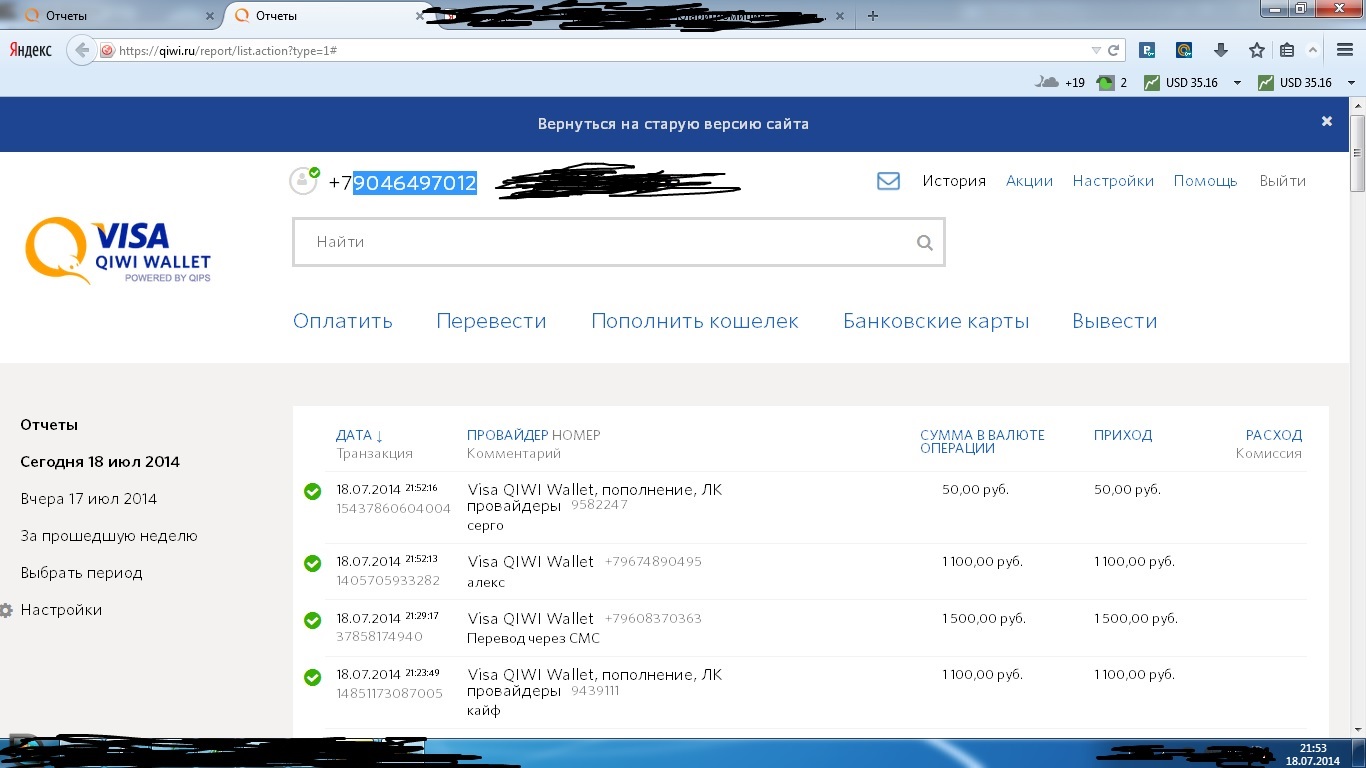The image size is (1366, 768).
Task: Select Вчера 17 июл 2014 report
Action: [89, 499]
